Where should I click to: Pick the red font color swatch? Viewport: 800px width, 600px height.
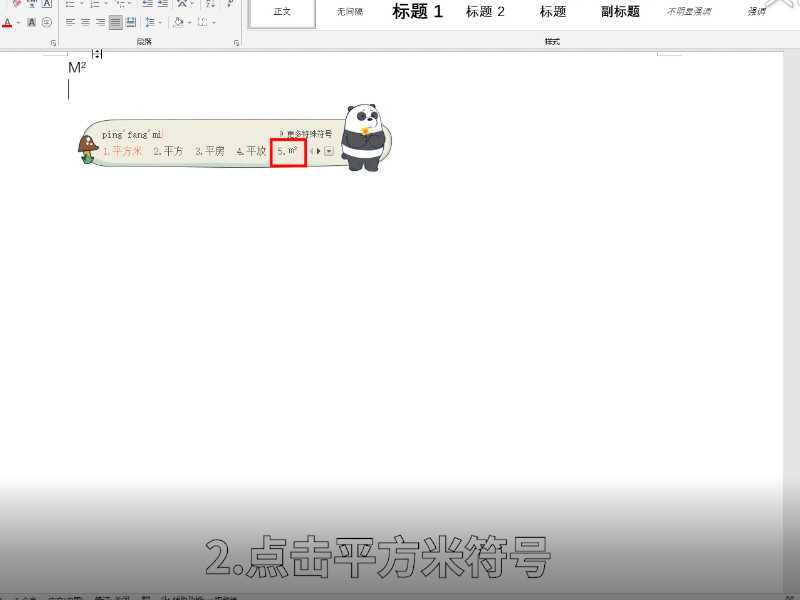coord(8,28)
